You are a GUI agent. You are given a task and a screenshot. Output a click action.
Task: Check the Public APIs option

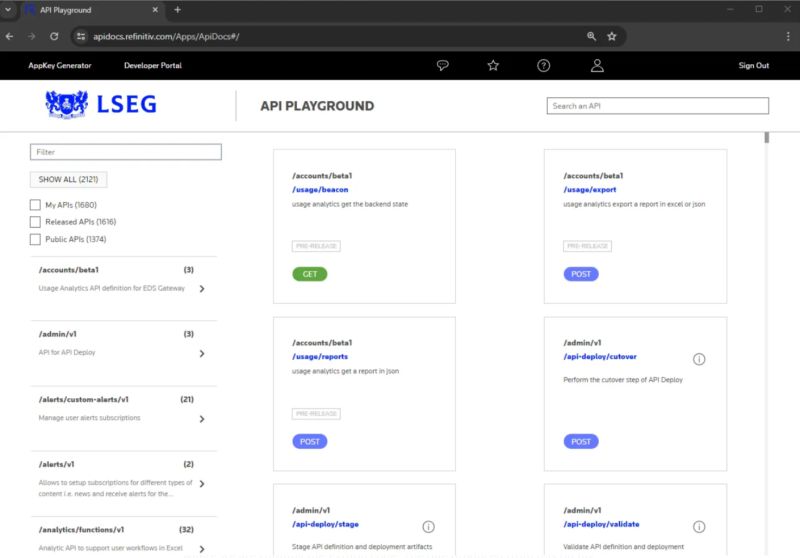[35, 239]
